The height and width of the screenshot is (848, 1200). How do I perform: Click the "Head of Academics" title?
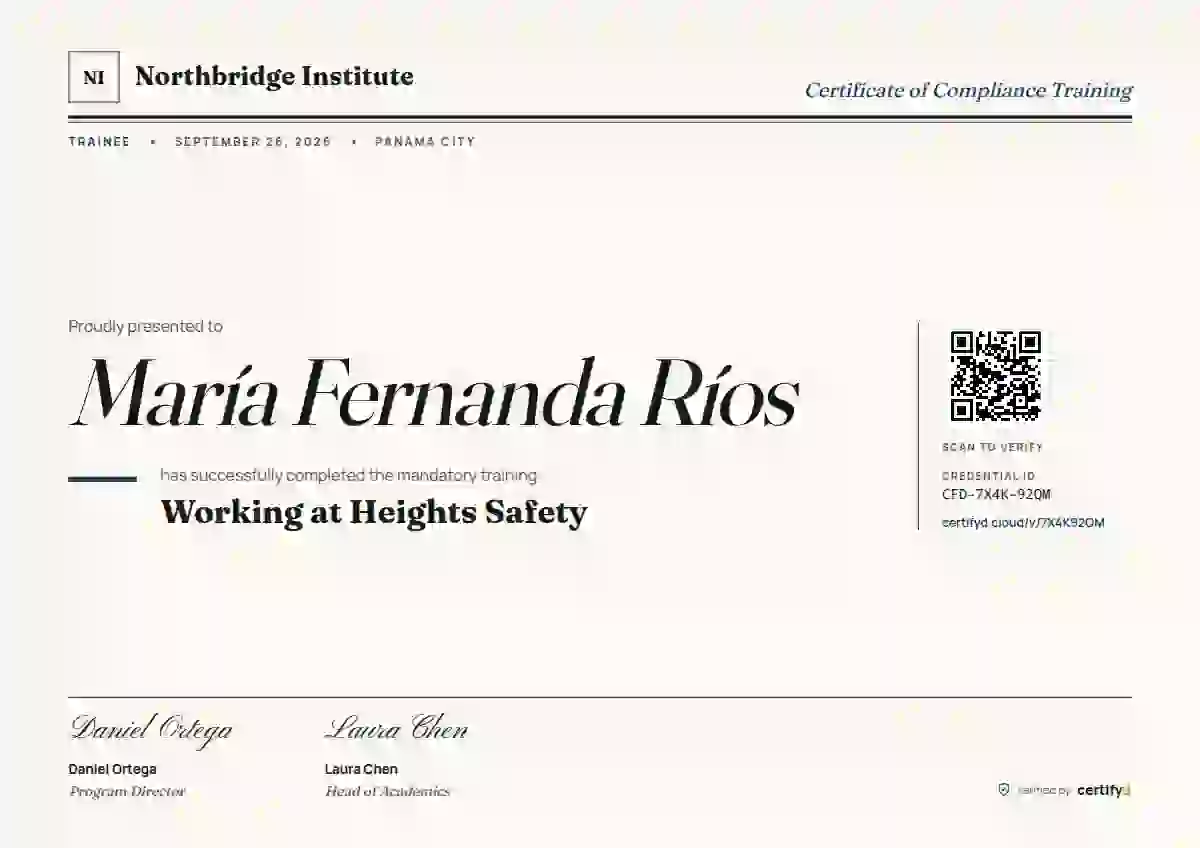(387, 791)
